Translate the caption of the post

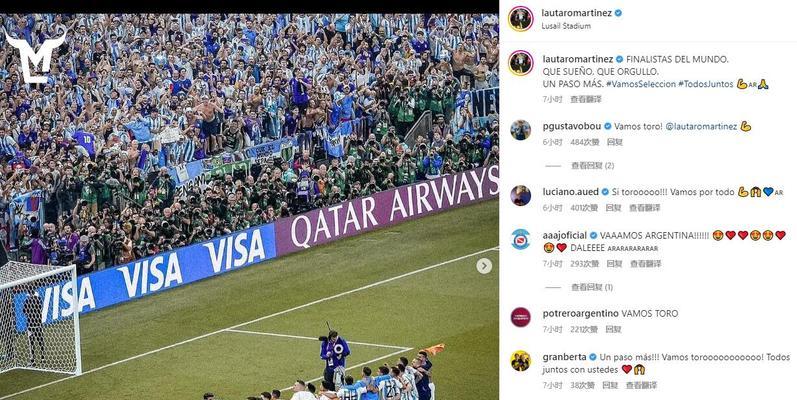point(586,100)
